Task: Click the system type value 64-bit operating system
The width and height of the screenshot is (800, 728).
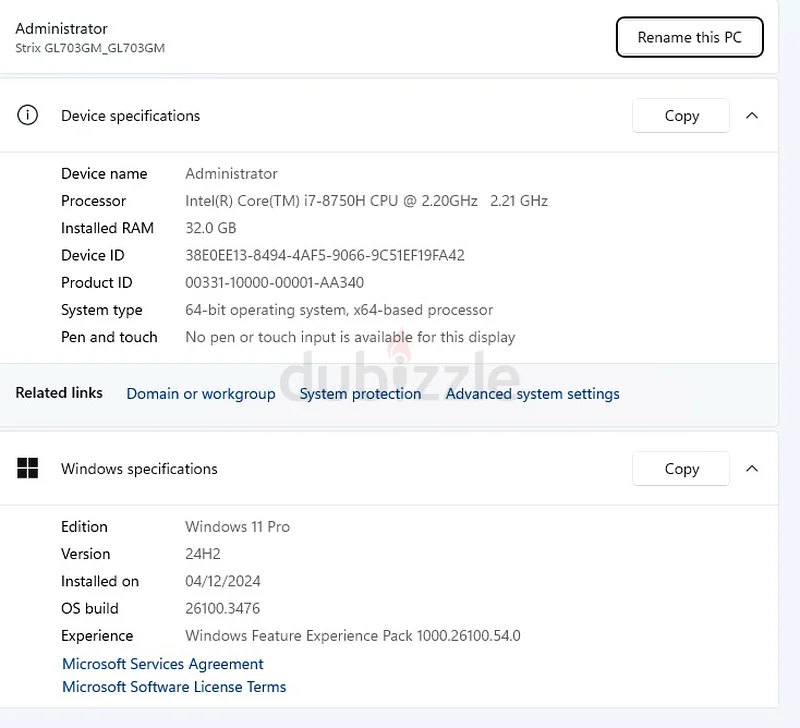Action: pyautogui.click(x=265, y=310)
